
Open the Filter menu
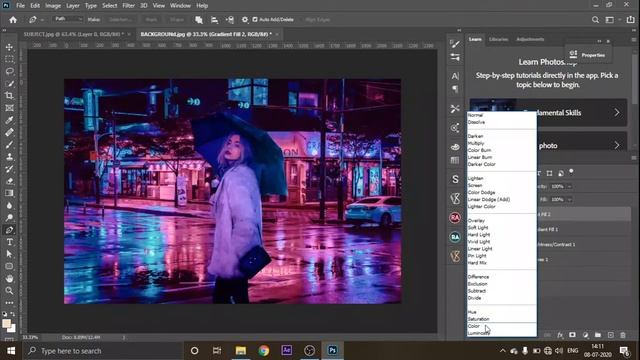pos(128,6)
